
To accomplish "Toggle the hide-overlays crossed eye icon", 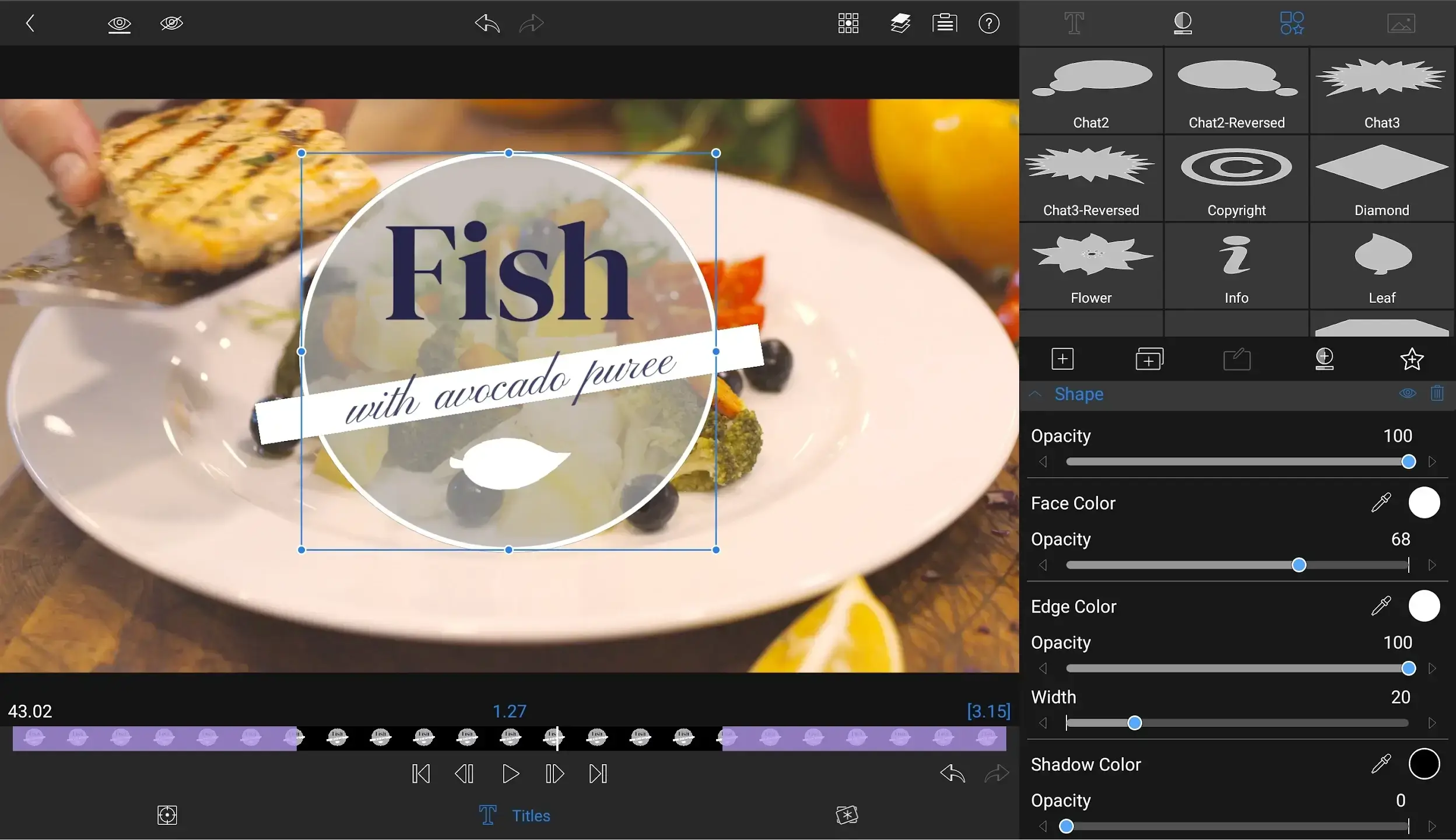I will click(x=171, y=23).
